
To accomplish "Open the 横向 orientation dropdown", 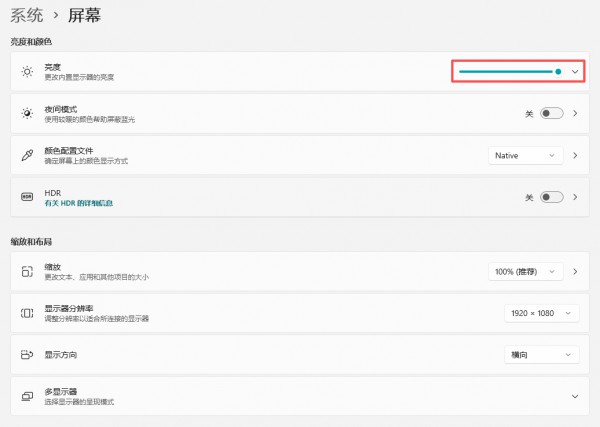I will [541, 355].
